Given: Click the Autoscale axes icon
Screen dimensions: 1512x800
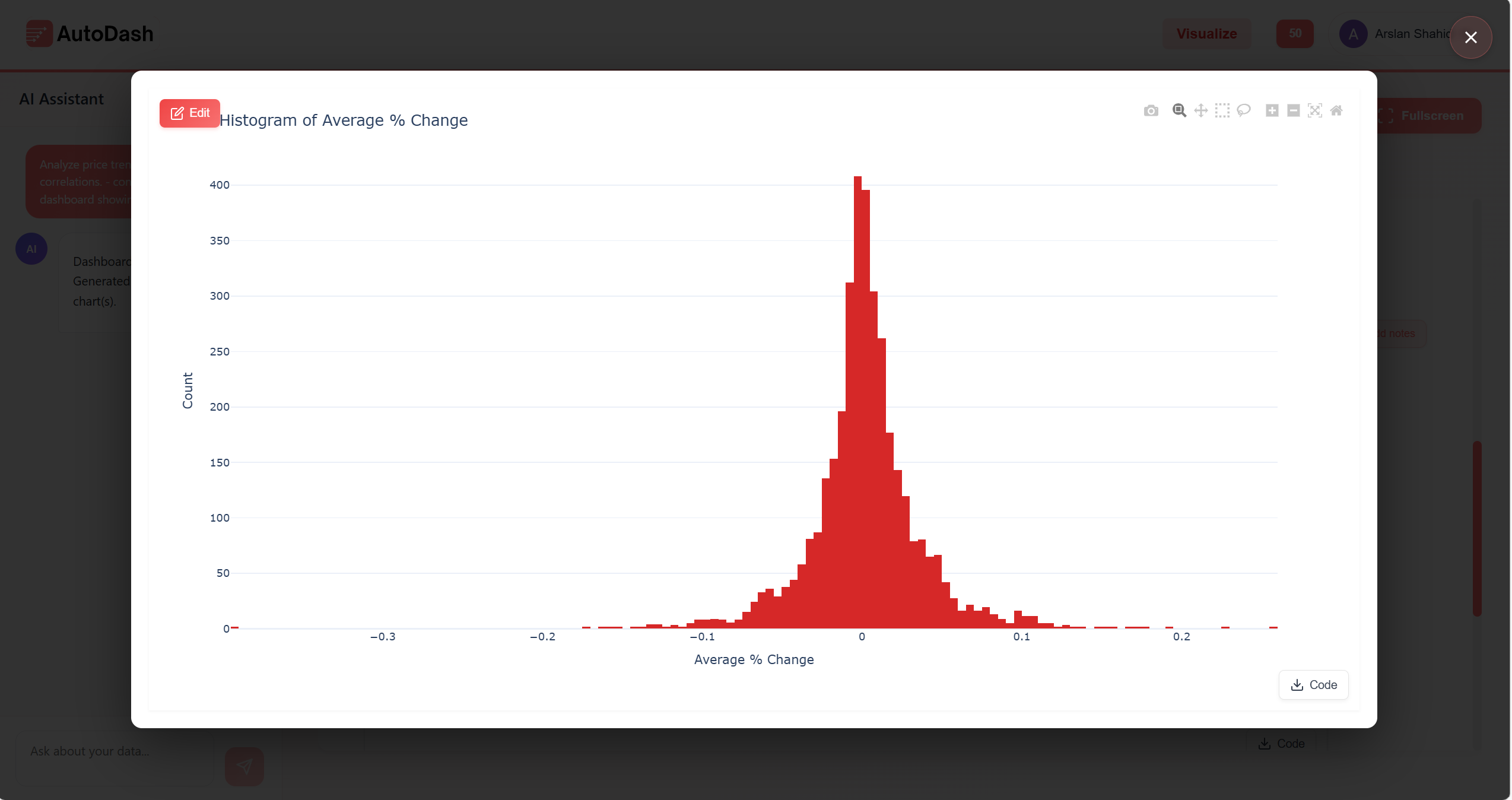Looking at the screenshot, I should [x=1315, y=111].
